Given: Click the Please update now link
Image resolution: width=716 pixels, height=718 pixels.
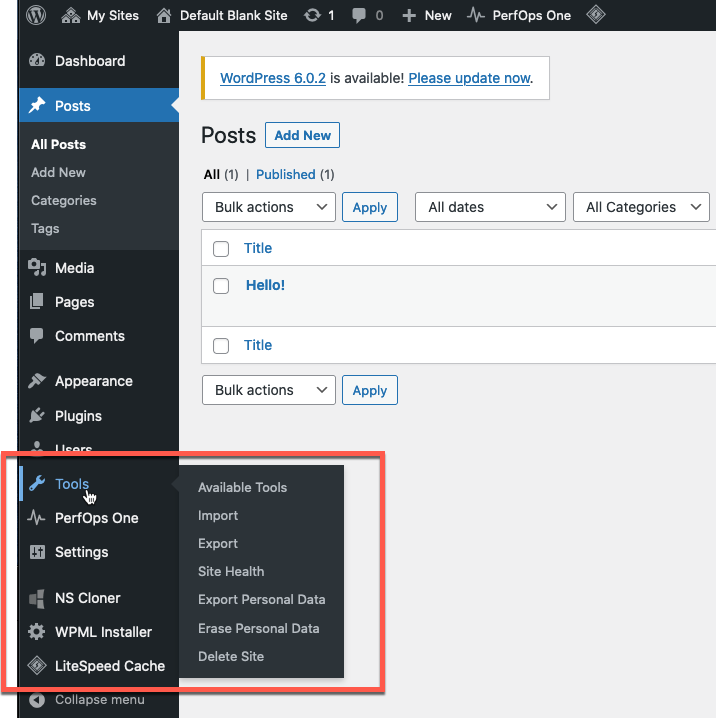Looking at the screenshot, I should point(469,78).
